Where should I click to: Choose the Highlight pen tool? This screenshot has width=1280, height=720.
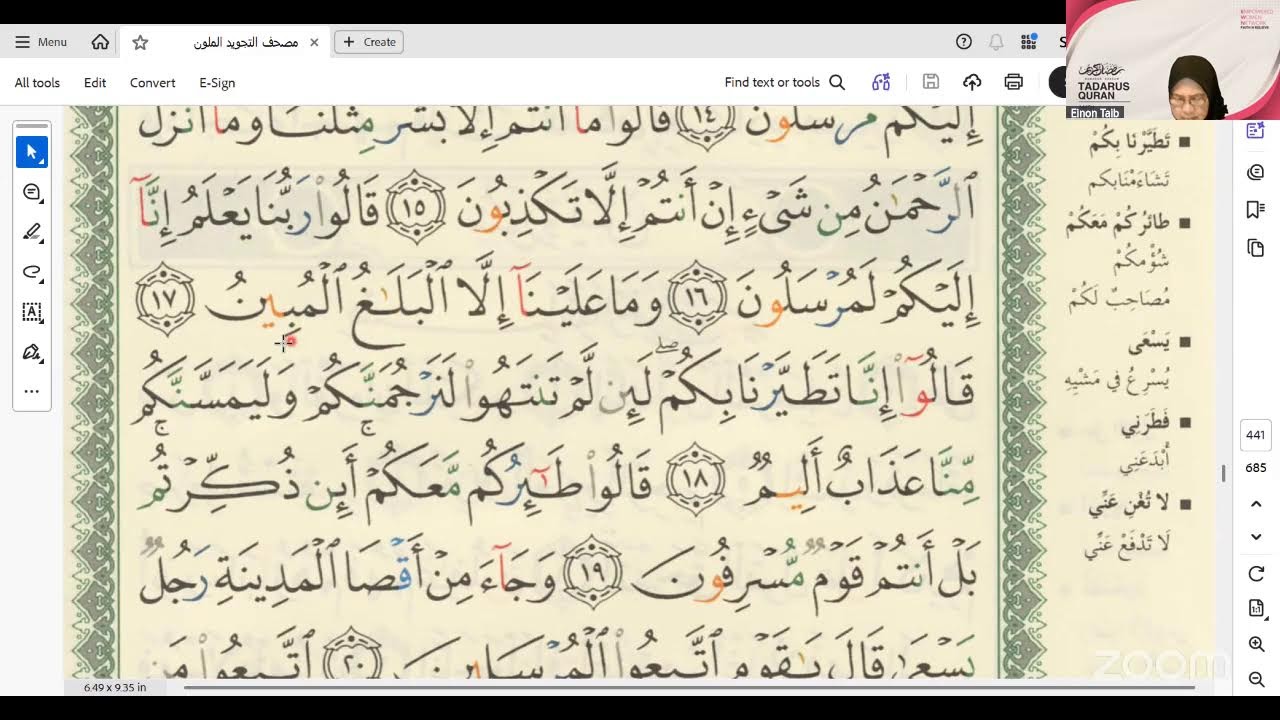pyautogui.click(x=32, y=232)
